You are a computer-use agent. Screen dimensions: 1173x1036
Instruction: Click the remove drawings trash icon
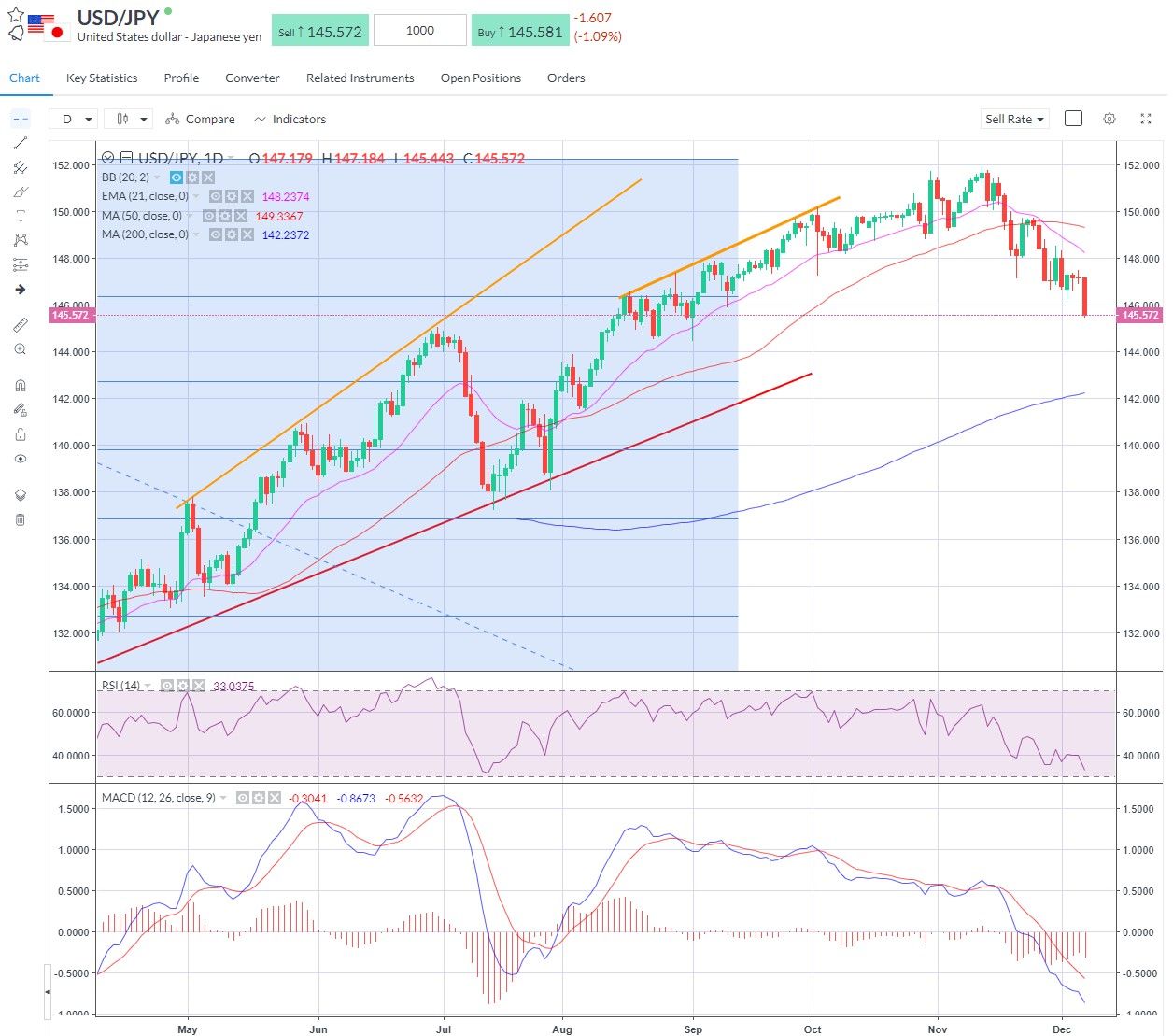click(20, 520)
